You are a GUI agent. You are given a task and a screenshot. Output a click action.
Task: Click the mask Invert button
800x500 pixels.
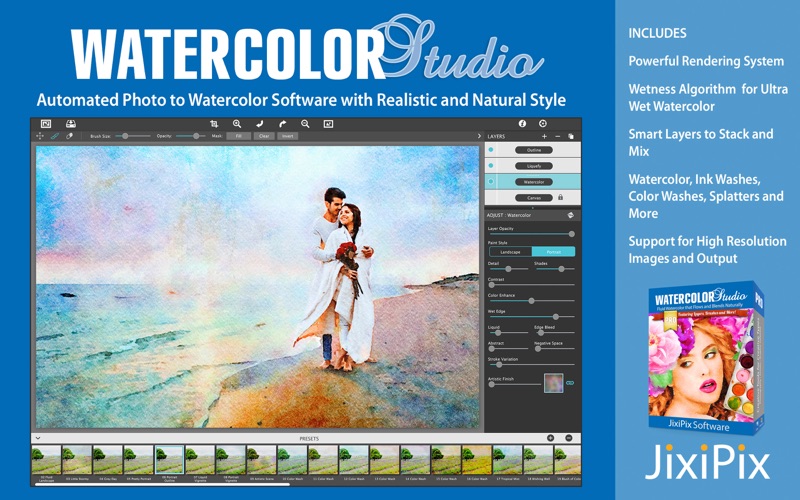point(288,135)
